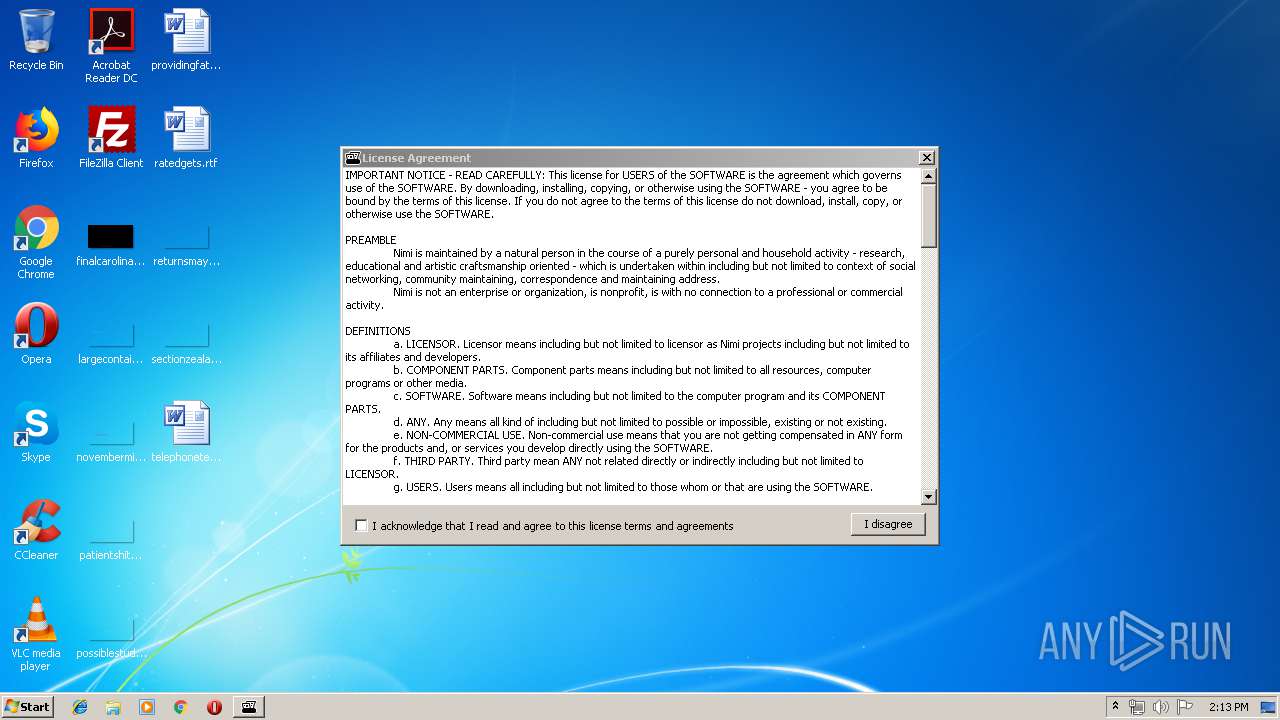Select the patientshit desktop file
1280x720 pixels.
click(x=111, y=539)
